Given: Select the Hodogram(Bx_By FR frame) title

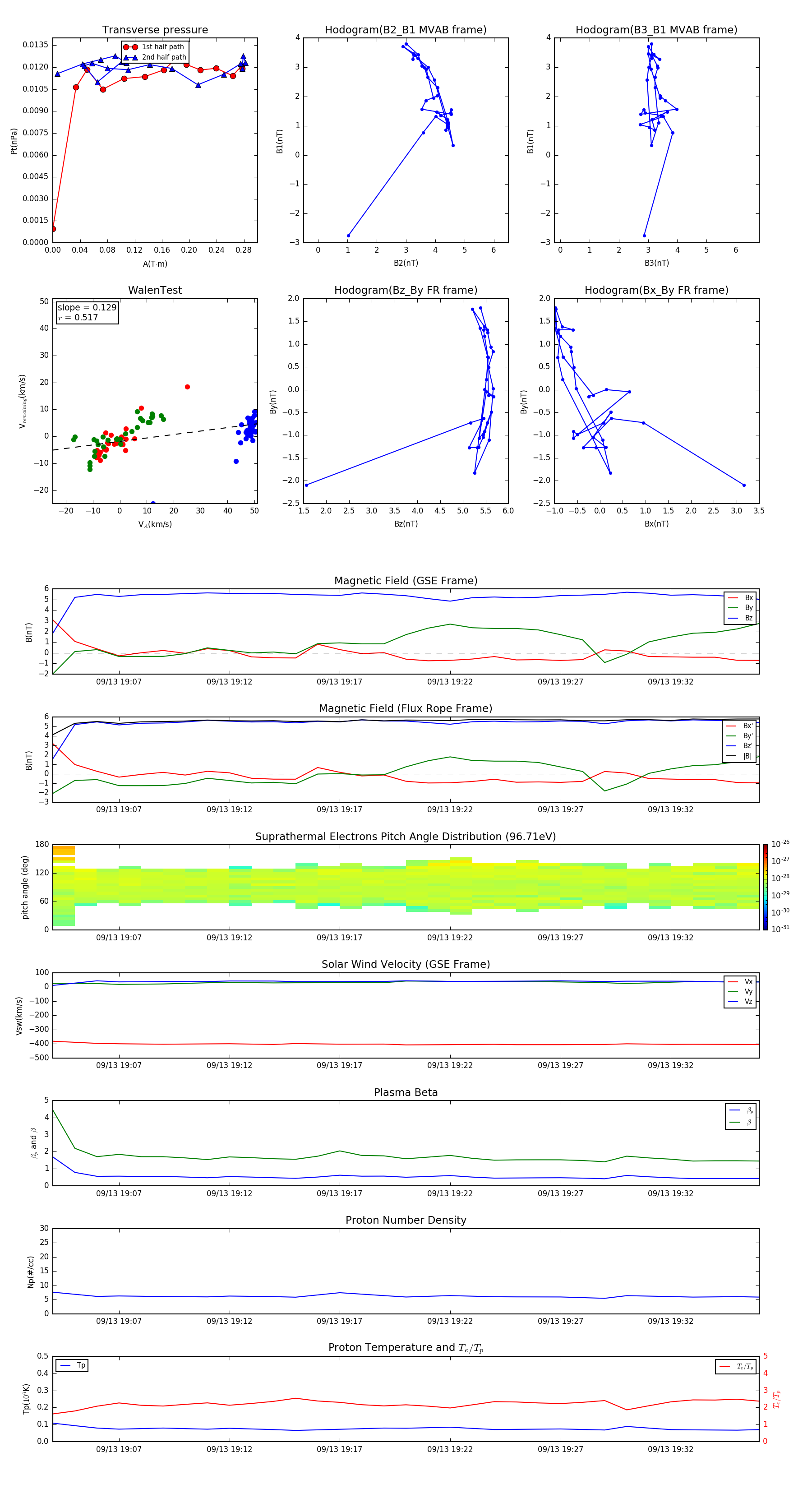Looking at the screenshot, I should tap(656, 290).
